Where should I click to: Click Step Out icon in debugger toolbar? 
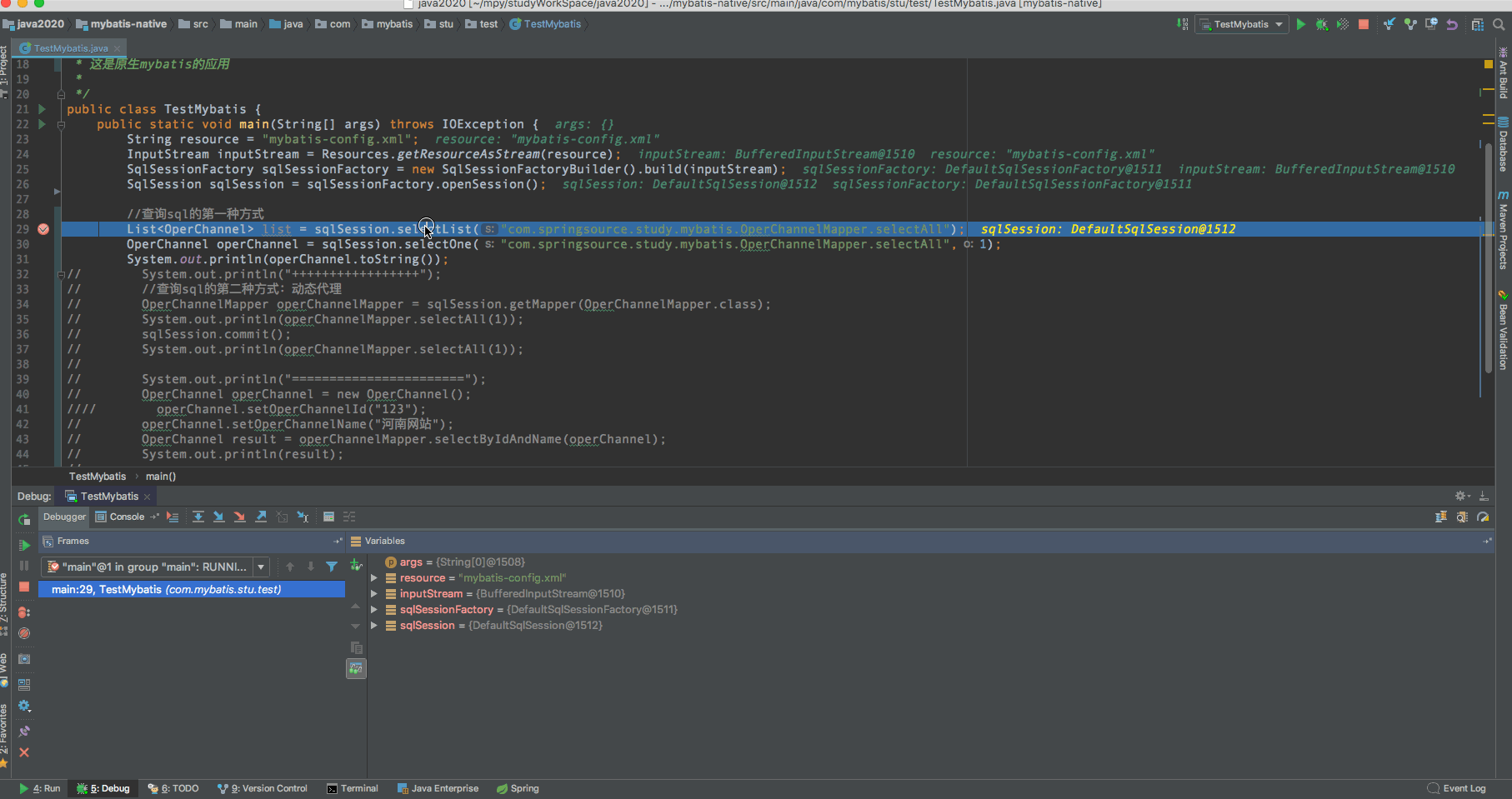pos(261,517)
